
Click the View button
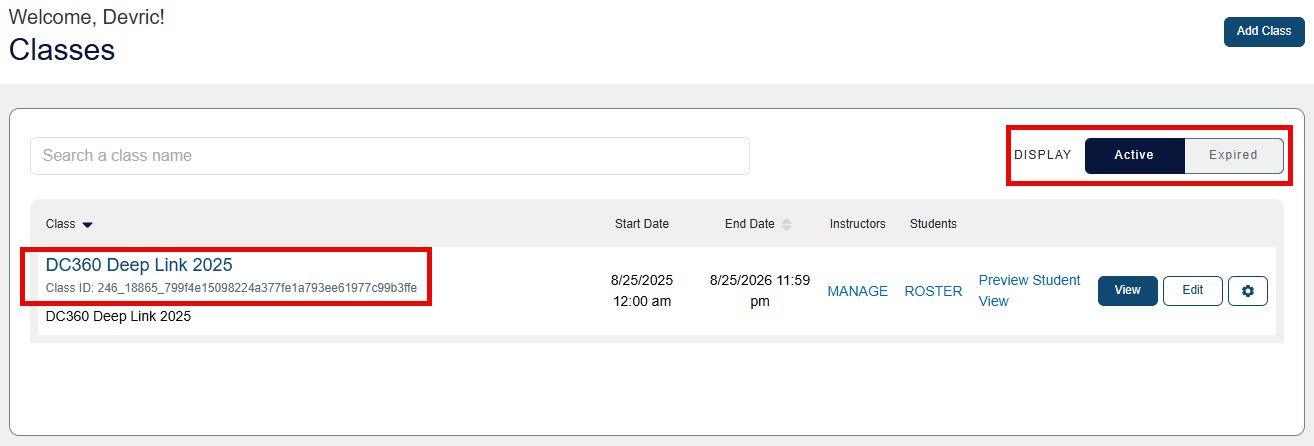(x=1127, y=291)
